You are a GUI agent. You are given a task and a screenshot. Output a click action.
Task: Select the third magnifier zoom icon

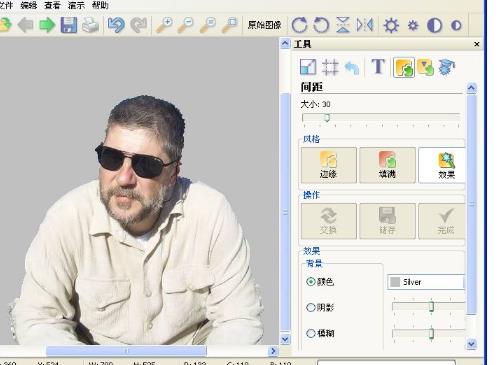pyautogui.click(x=208, y=25)
